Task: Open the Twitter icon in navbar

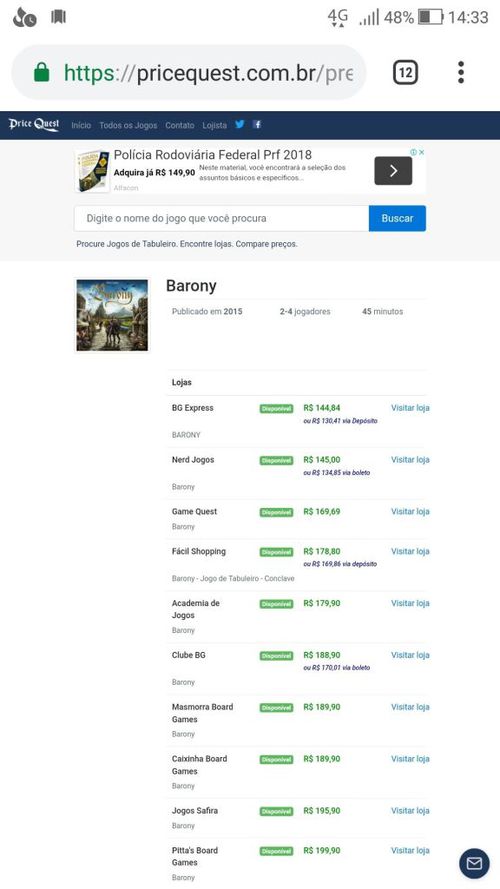Action: pos(240,125)
